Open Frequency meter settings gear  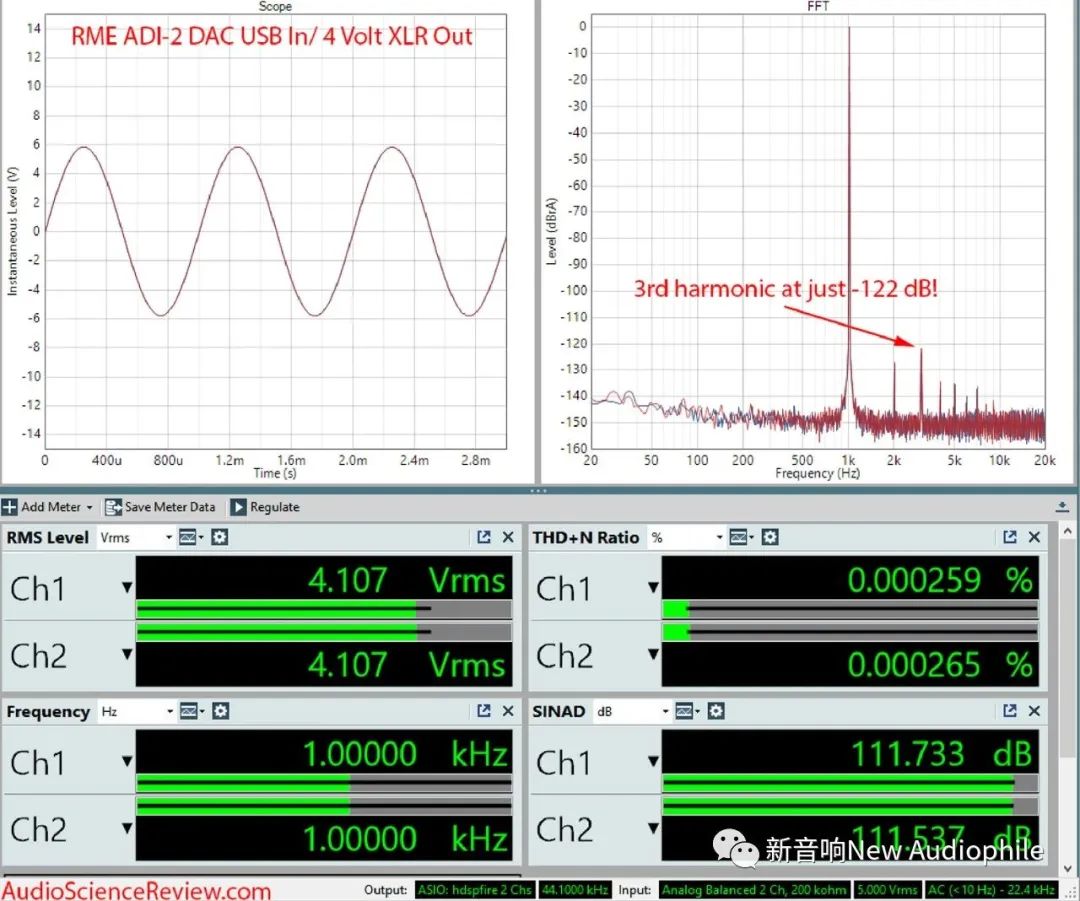220,711
